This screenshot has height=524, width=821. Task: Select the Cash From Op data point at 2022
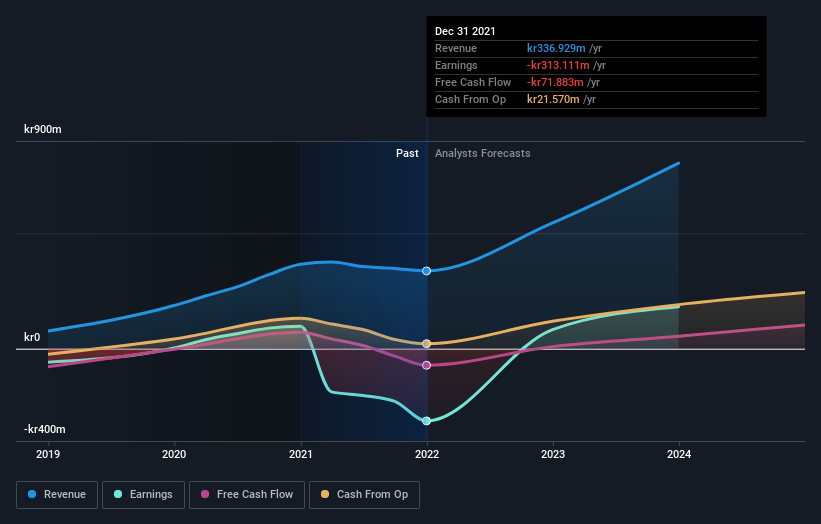(427, 344)
